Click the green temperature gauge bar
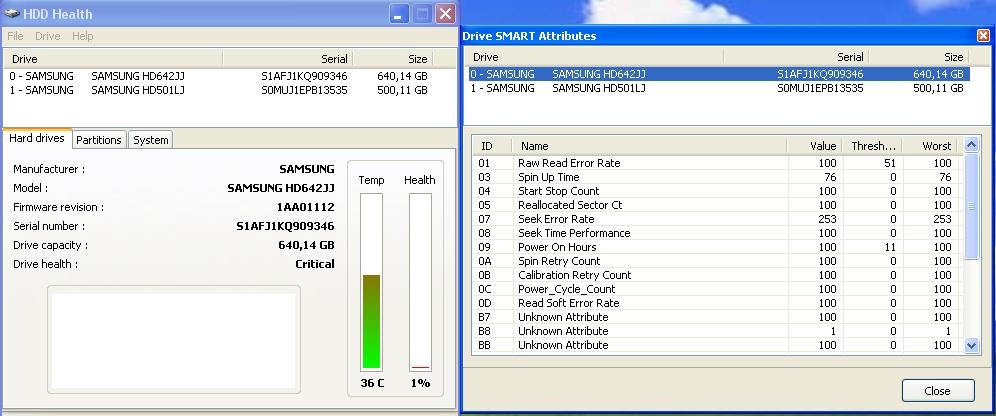996x416 pixels. coord(372,321)
